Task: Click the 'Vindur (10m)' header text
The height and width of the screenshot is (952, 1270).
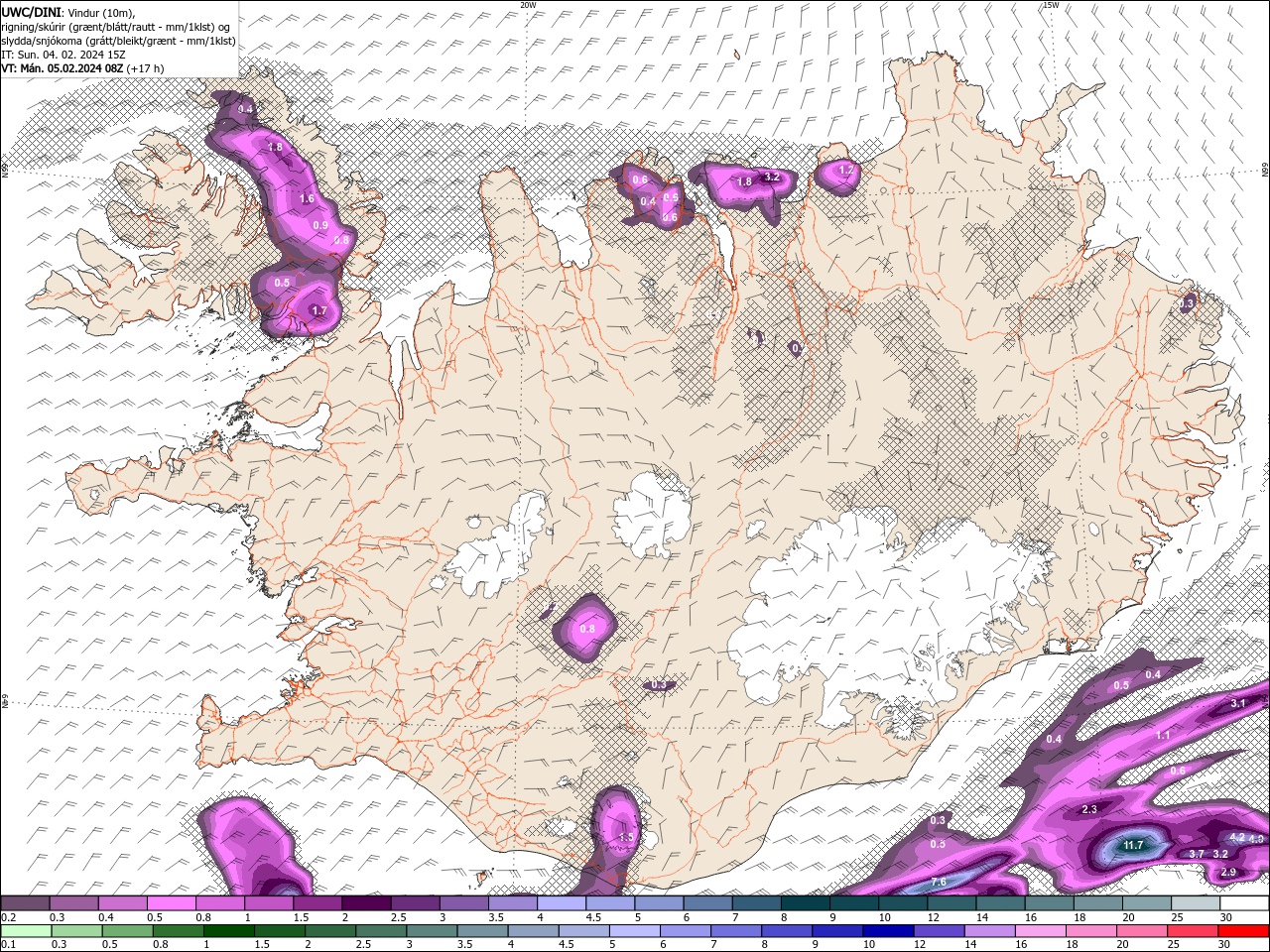Action: [x=102, y=12]
